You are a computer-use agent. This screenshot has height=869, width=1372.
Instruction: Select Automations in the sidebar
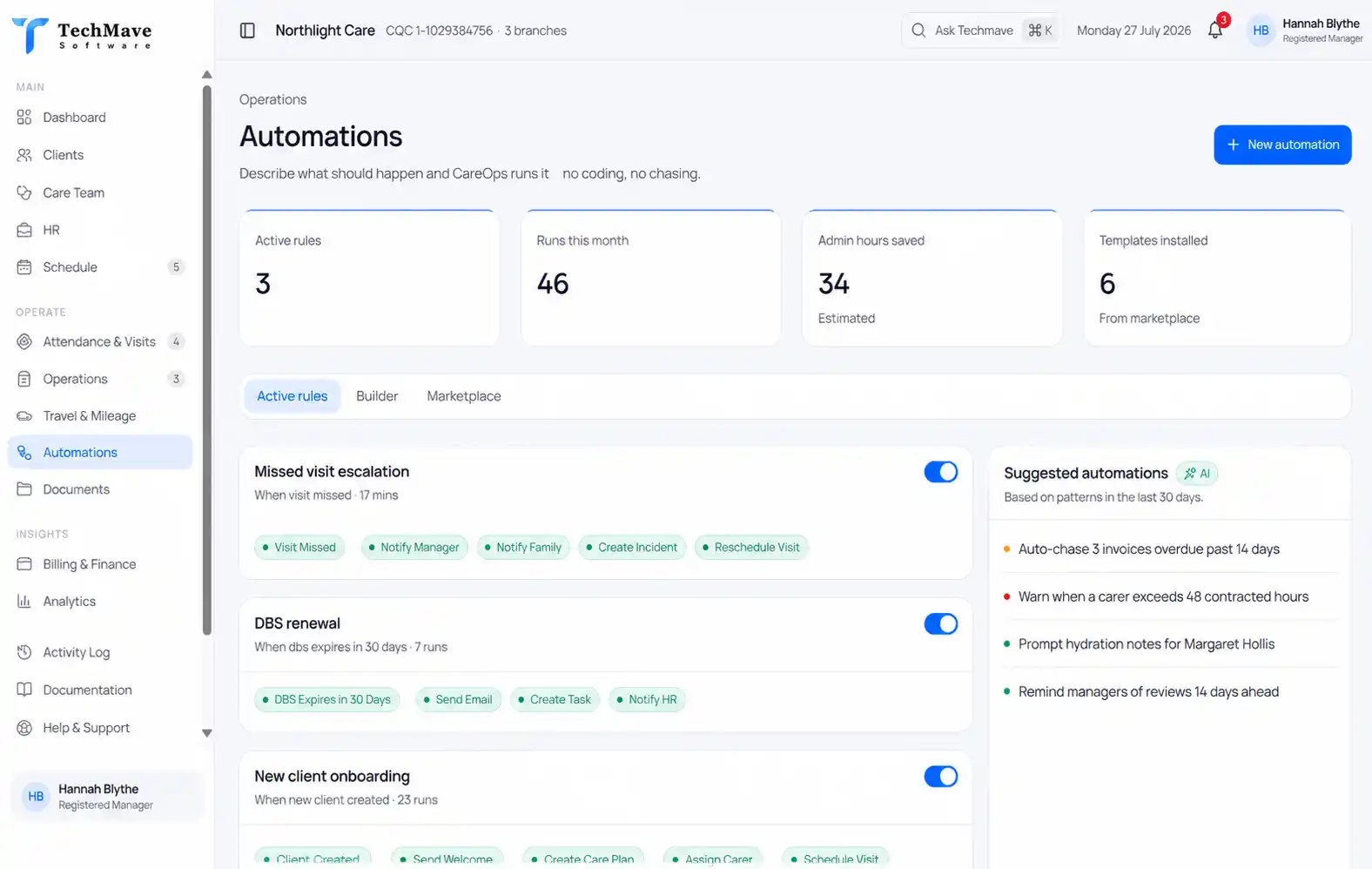pyautogui.click(x=100, y=453)
